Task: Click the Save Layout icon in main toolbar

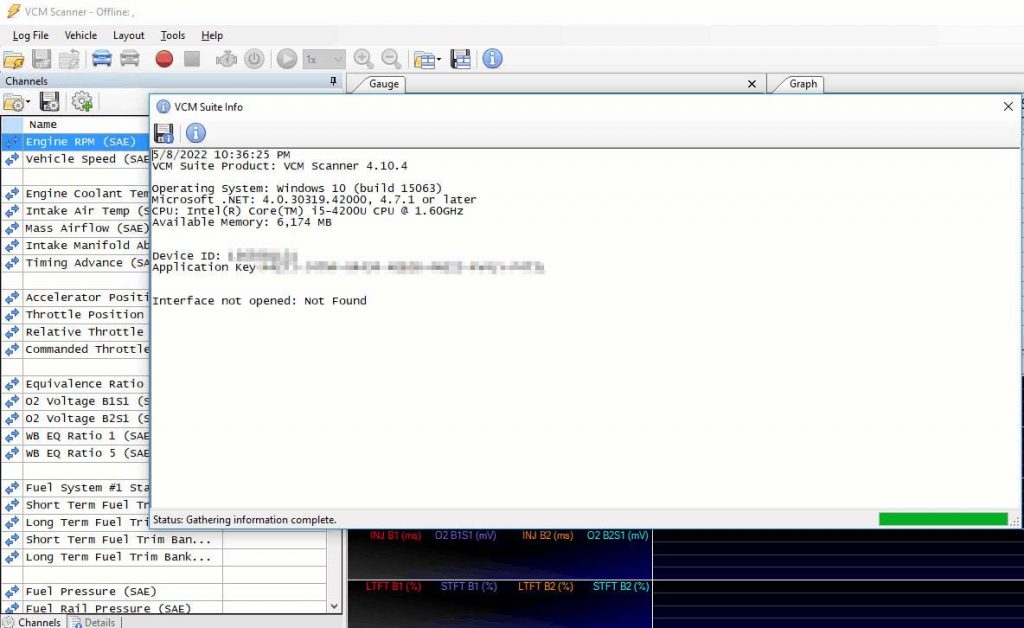Action: pyautogui.click(x=460, y=59)
